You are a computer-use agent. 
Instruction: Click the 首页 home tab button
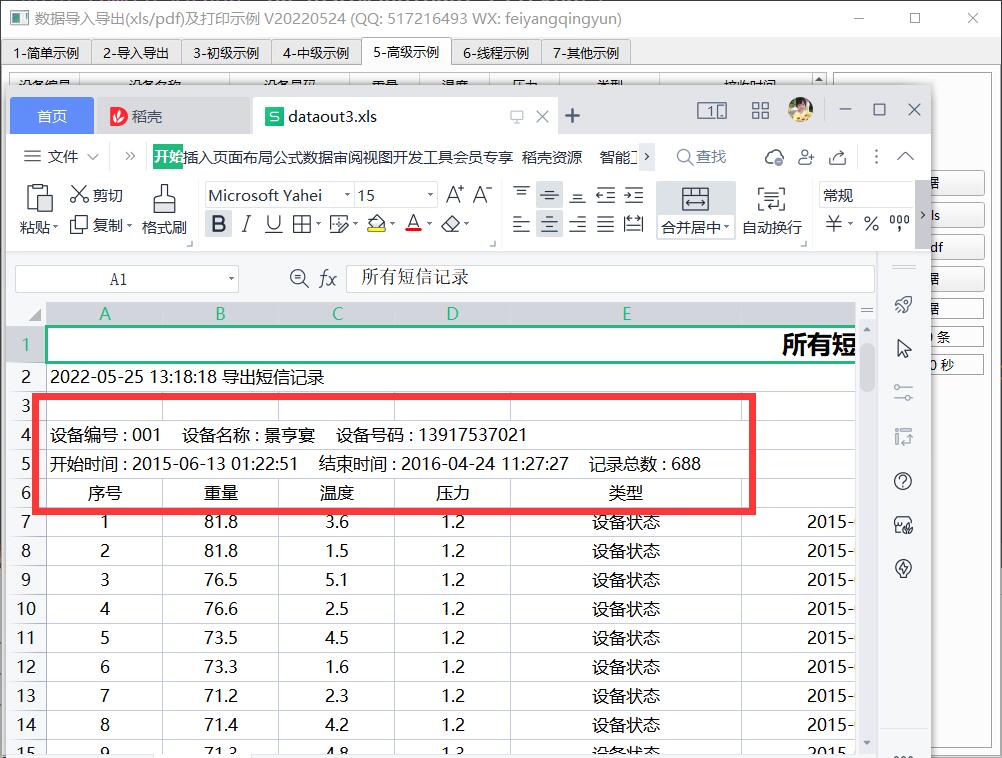(x=52, y=116)
